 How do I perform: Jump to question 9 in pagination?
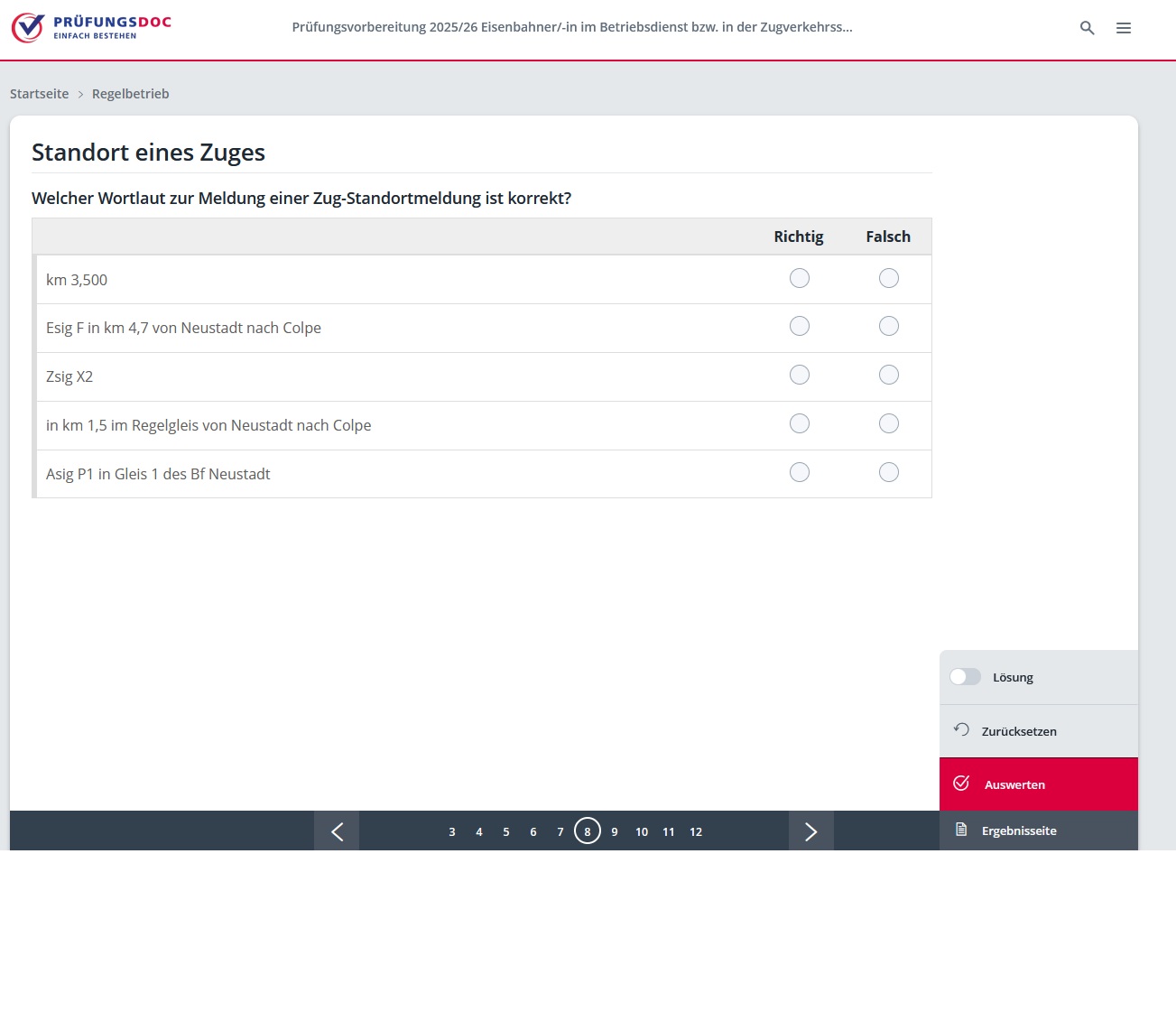tap(615, 832)
